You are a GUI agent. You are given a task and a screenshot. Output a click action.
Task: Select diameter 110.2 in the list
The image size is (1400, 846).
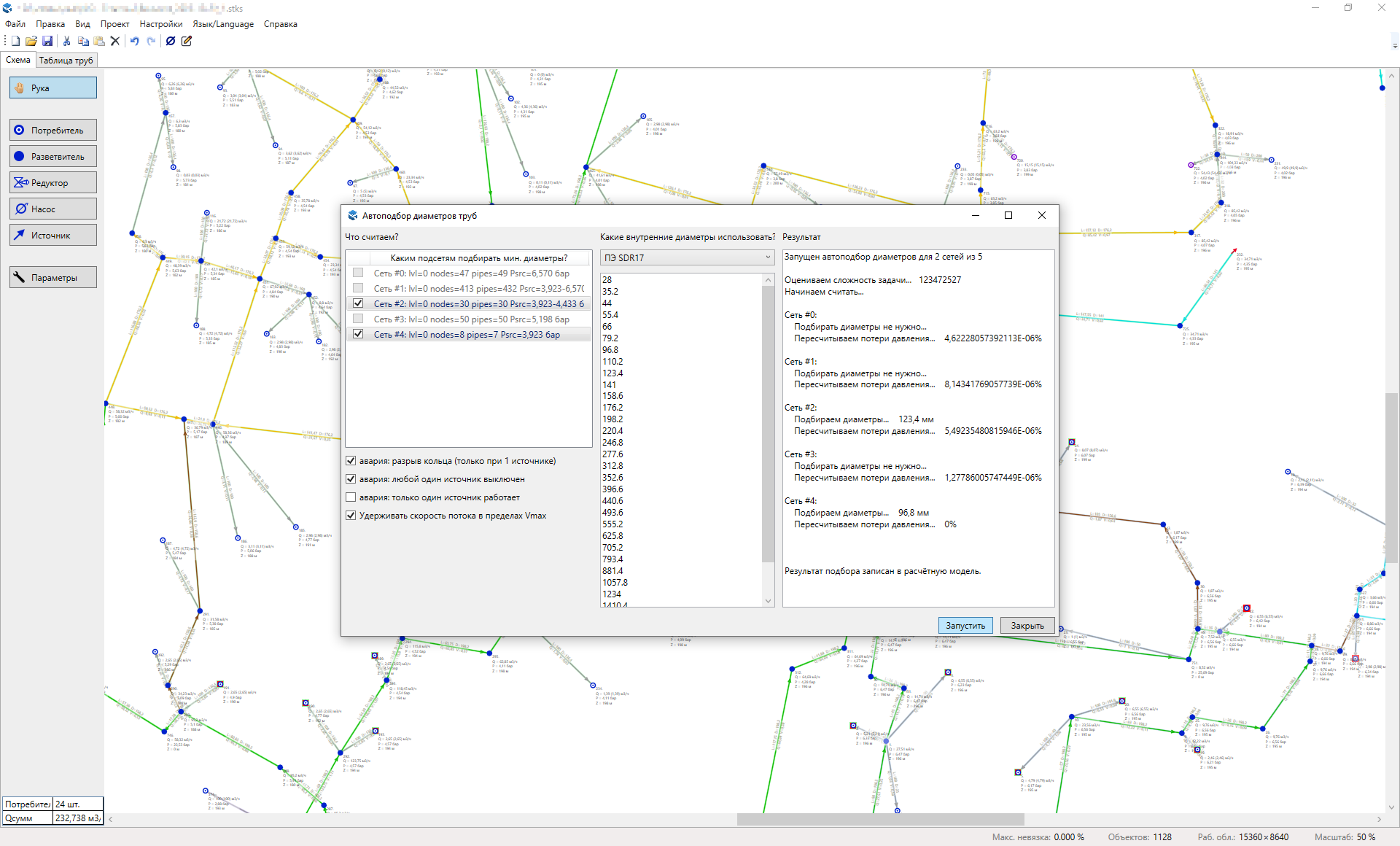[x=612, y=362]
